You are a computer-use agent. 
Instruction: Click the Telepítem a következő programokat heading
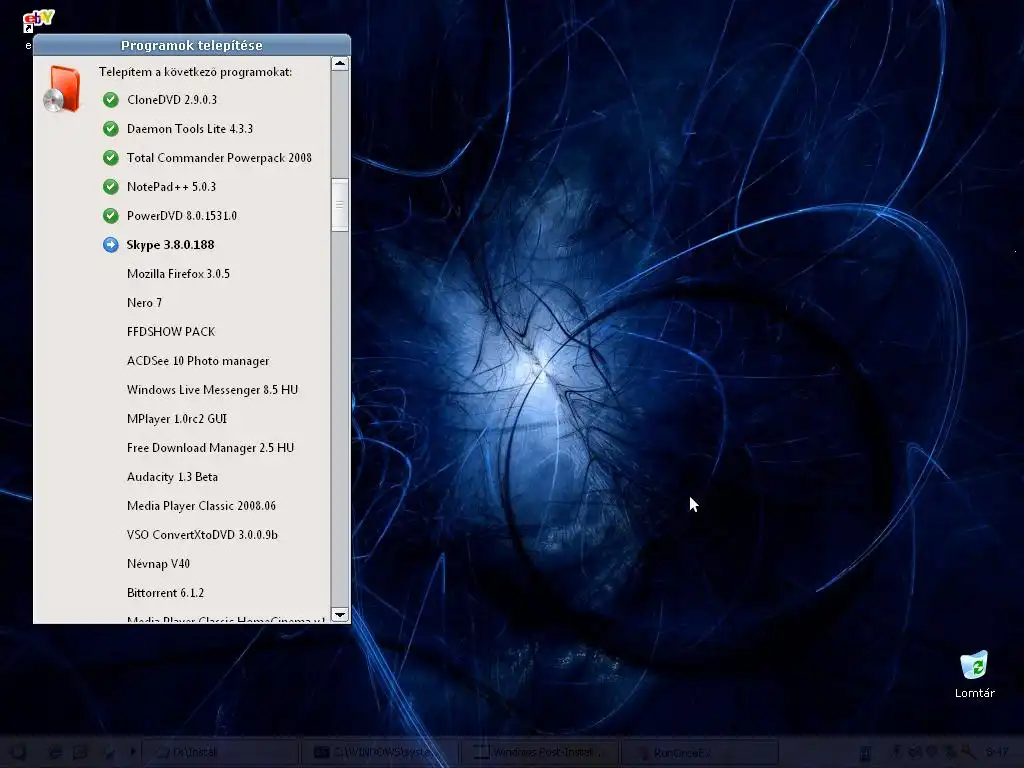click(195, 72)
